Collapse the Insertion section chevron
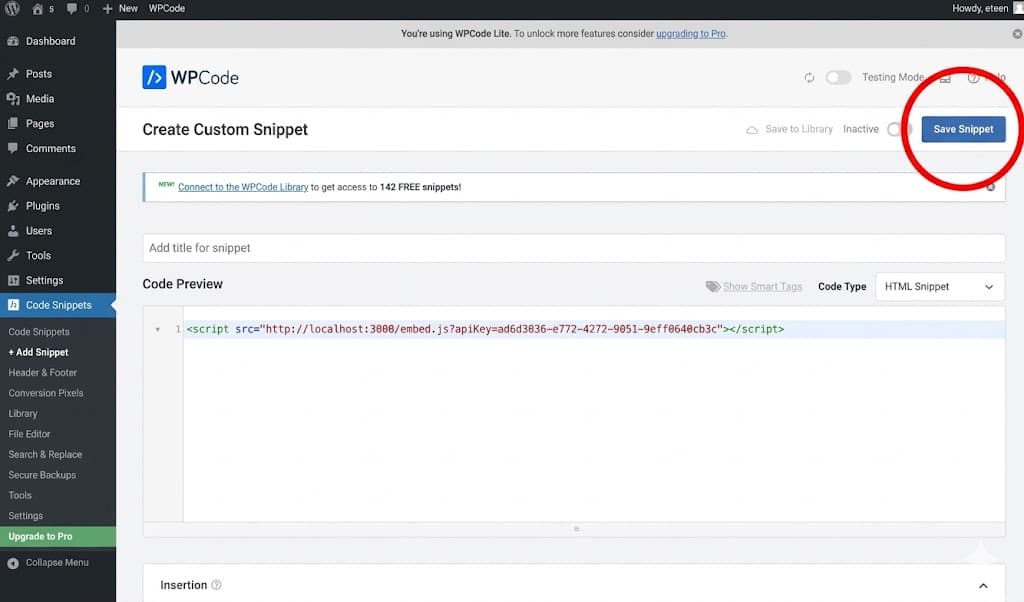This screenshot has width=1024, height=602. tap(982, 585)
